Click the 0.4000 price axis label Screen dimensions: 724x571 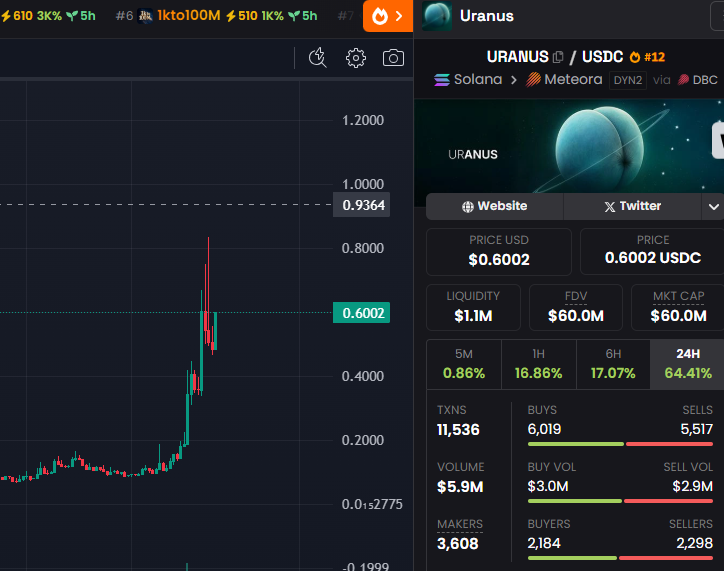(362, 376)
